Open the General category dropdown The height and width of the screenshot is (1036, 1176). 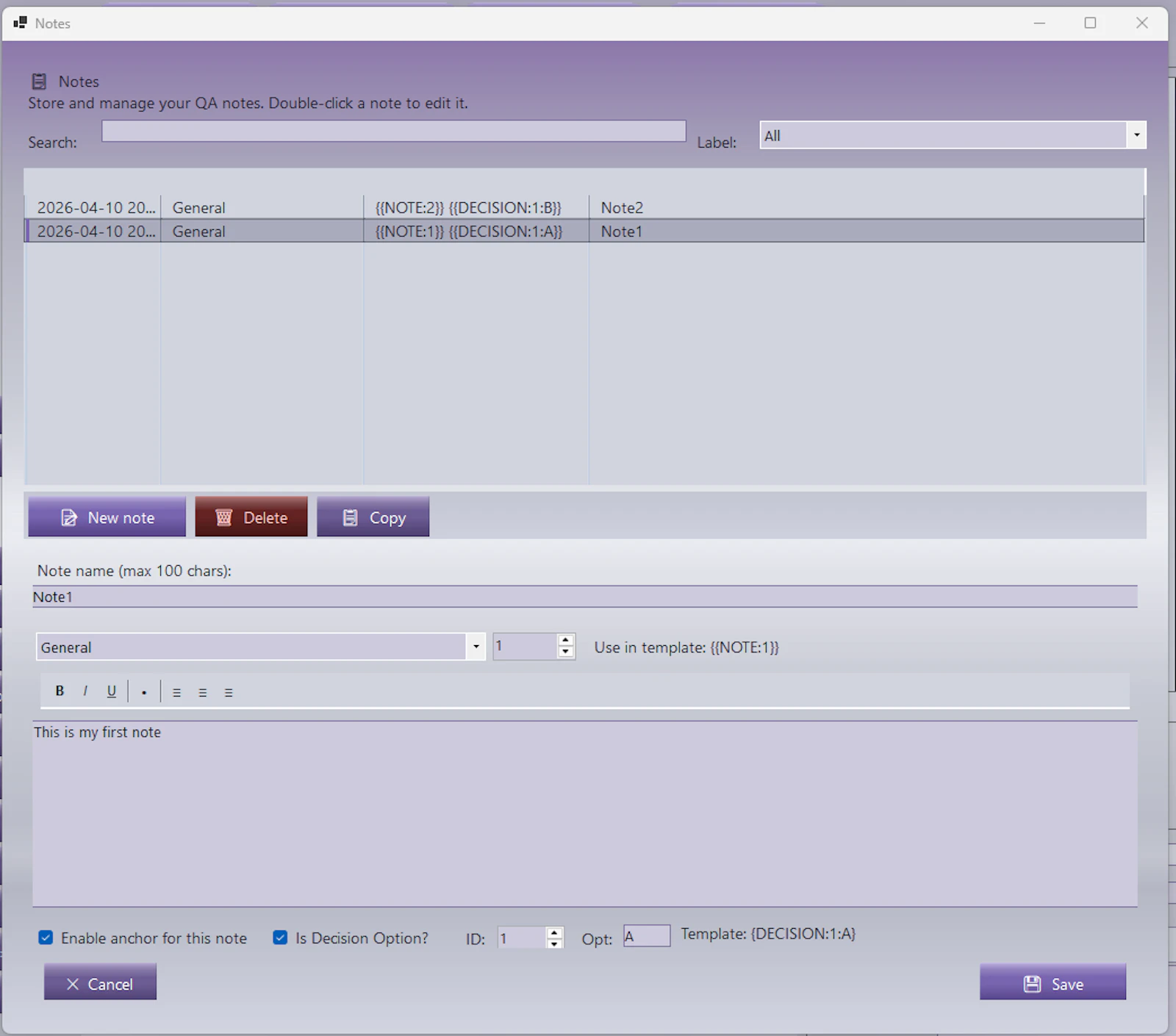[x=476, y=647]
